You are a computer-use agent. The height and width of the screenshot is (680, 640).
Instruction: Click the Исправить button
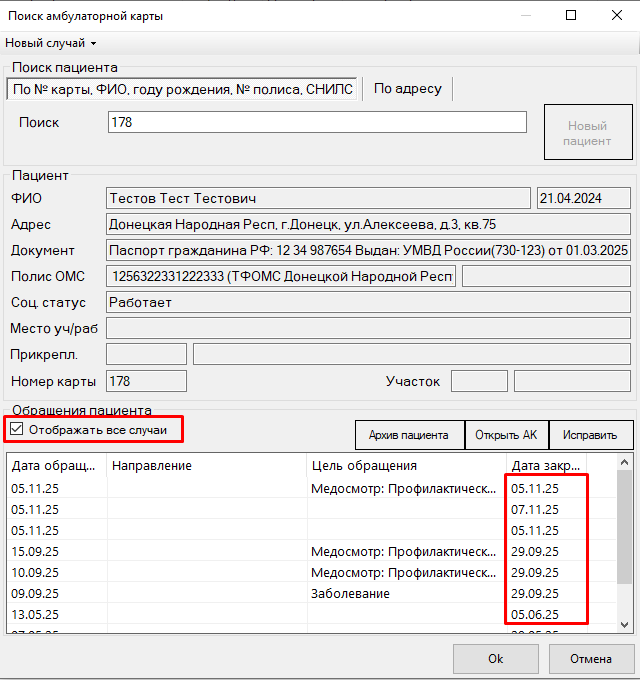(591, 435)
